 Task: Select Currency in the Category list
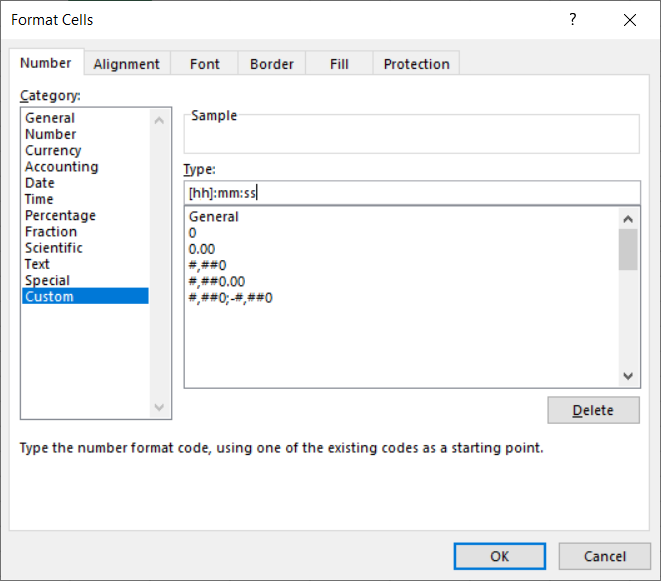tap(53, 151)
